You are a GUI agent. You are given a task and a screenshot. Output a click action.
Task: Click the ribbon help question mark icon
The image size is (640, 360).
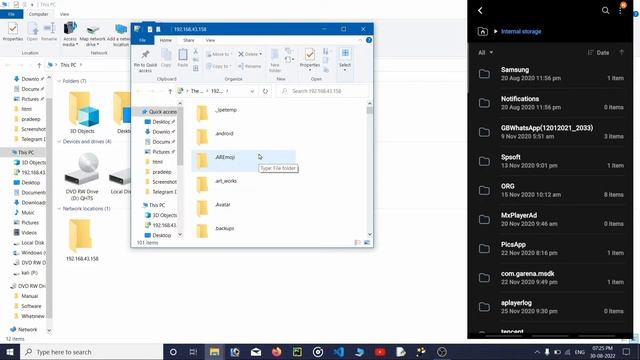pos(369,40)
